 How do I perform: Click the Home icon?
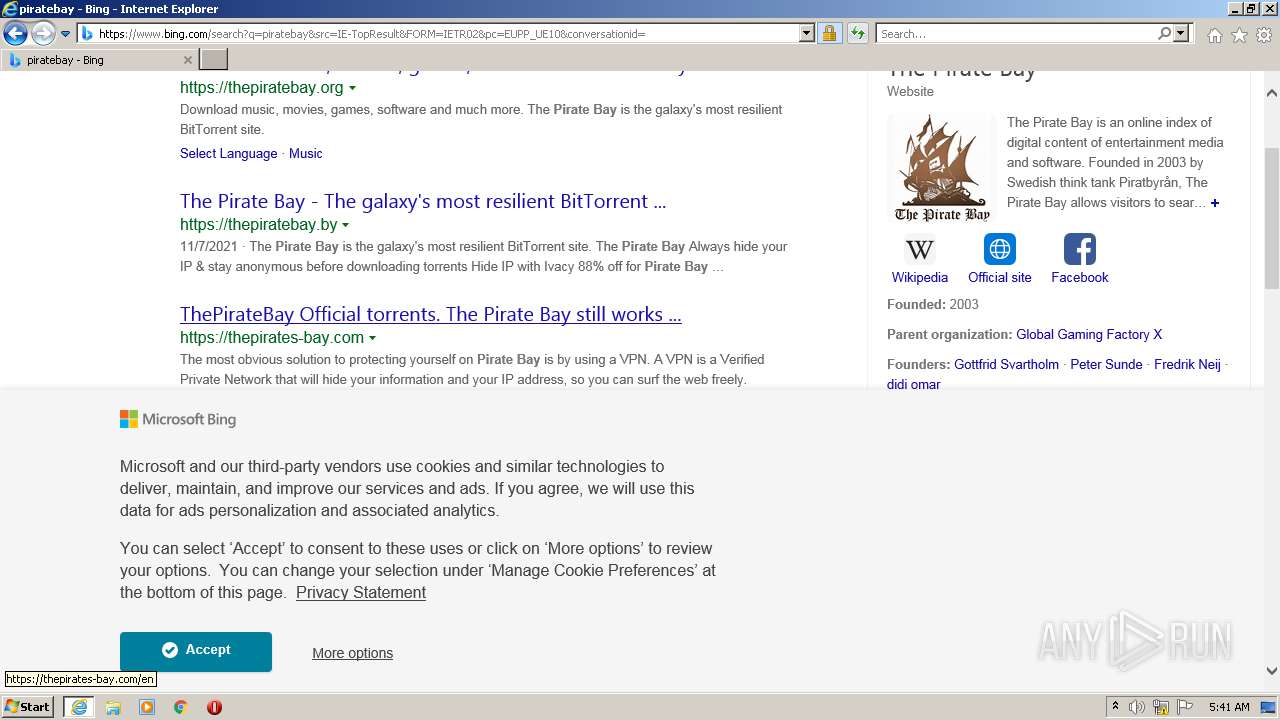1214,35
